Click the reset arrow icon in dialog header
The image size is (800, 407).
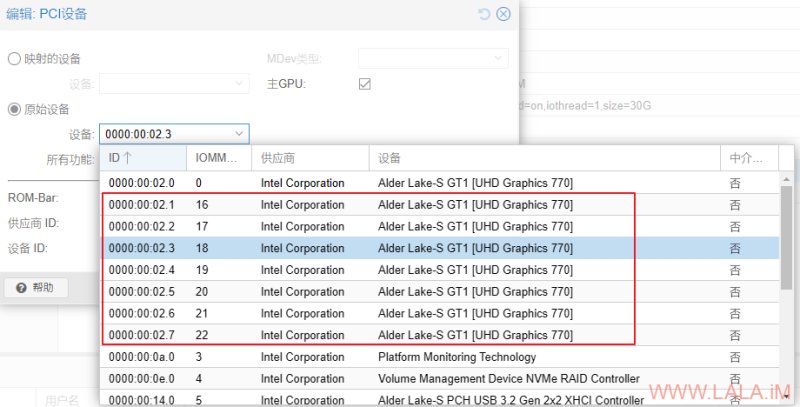click(x=484, y=14)
